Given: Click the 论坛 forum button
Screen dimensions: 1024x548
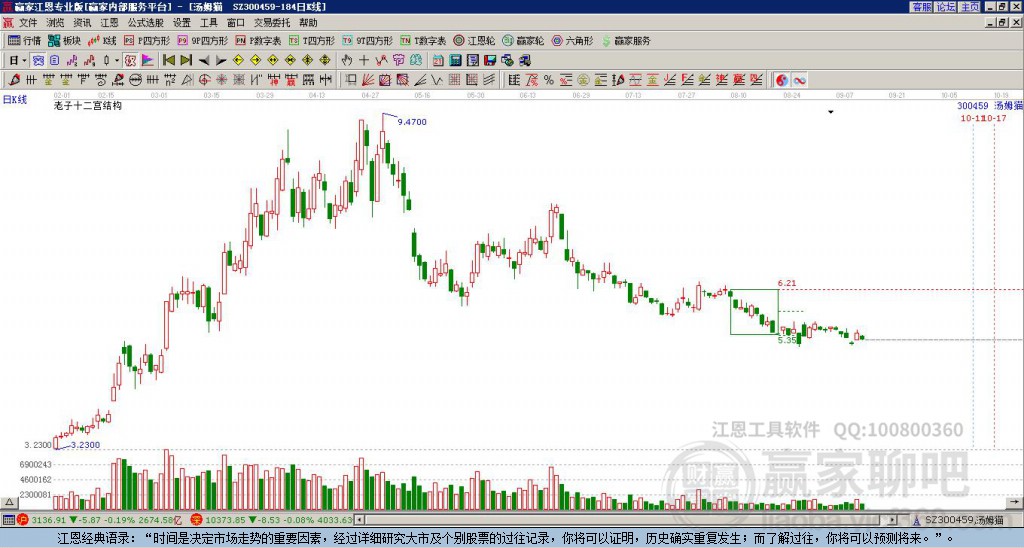Looking at the screenshot, I should (x=946, y=7).
